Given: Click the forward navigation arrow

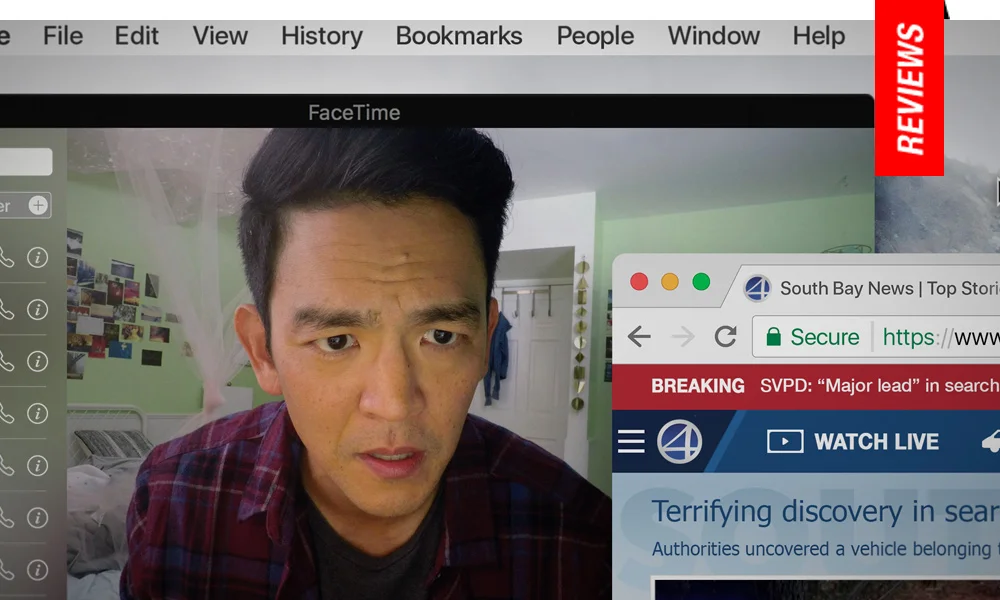Looking at the screenshot, I should click(x=681, y=336).
